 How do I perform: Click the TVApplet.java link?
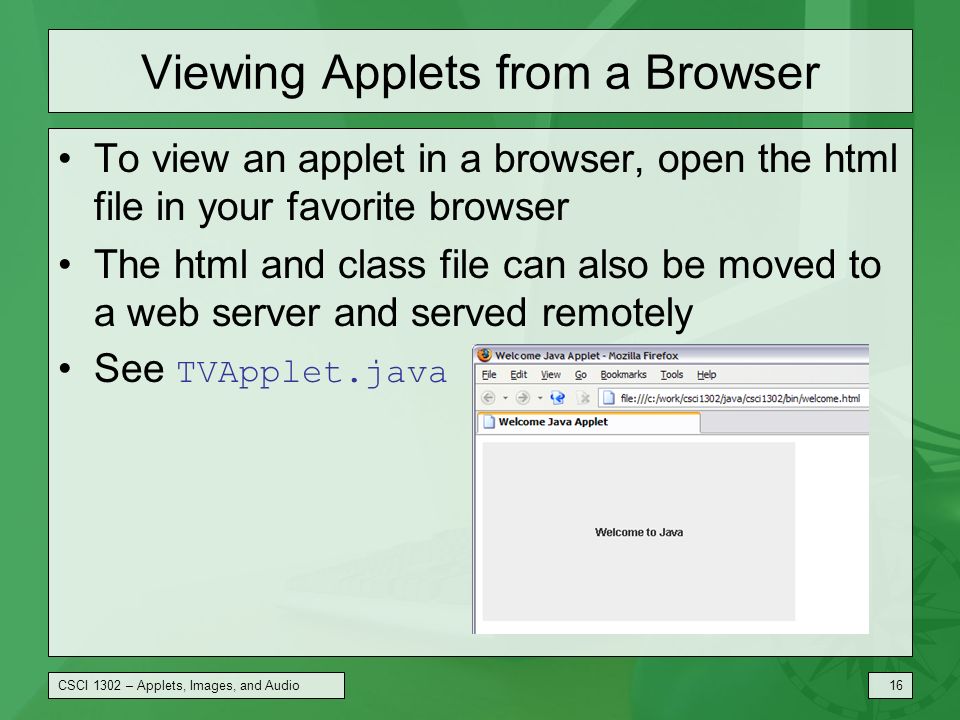(312, 372)
